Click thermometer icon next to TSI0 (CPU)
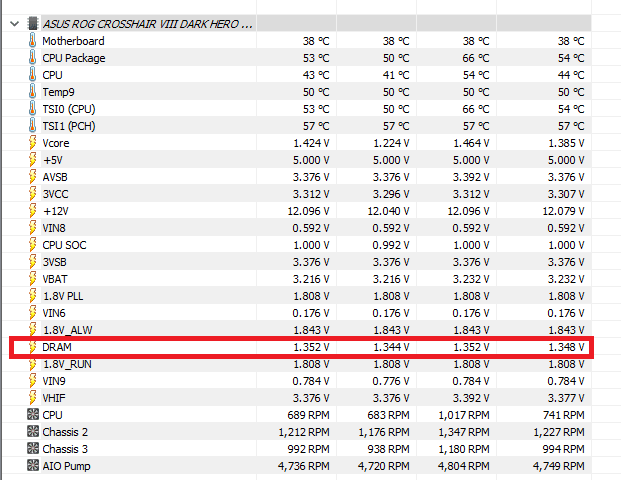This screenshot has height=480, width=621. click(x=32, y=109)
